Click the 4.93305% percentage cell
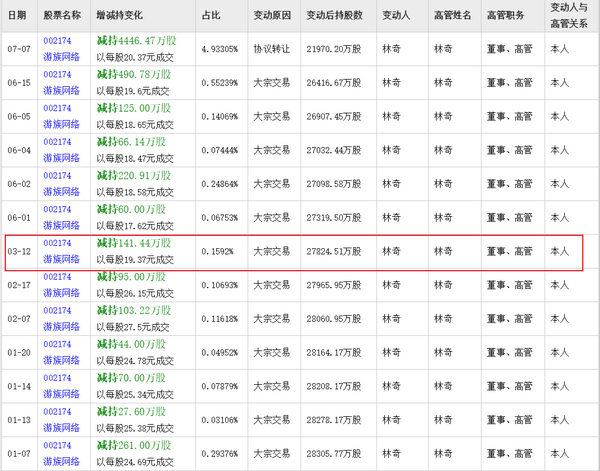 click(220, 48)
